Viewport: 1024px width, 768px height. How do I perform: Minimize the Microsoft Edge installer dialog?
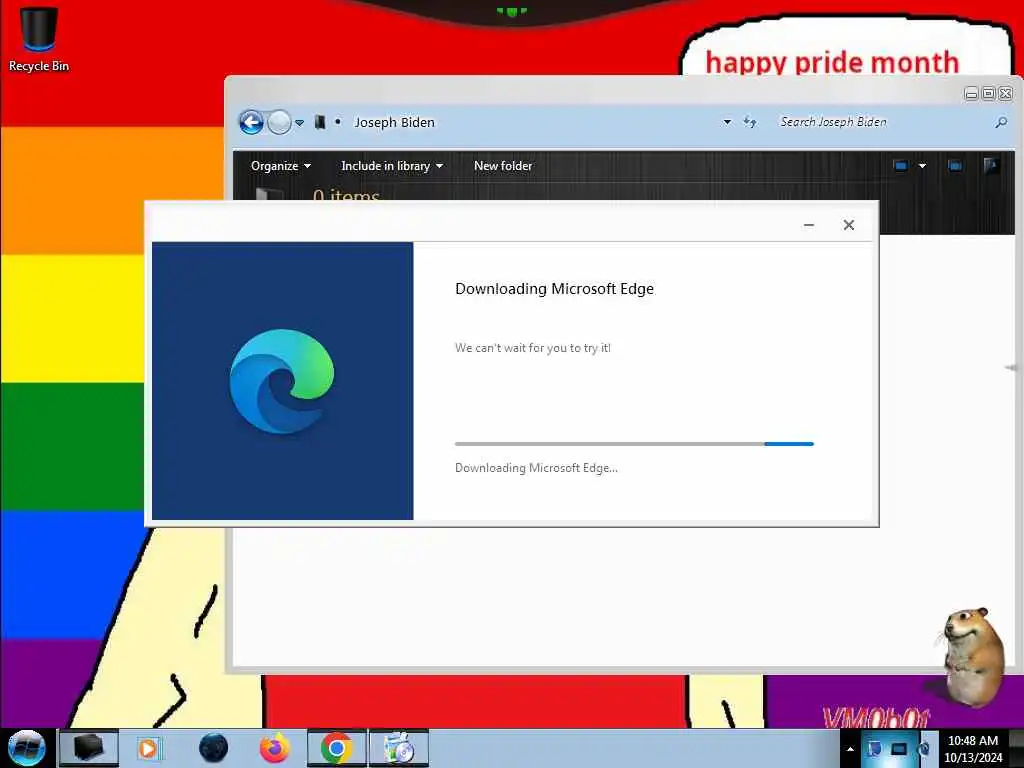(x=808, y=225)
